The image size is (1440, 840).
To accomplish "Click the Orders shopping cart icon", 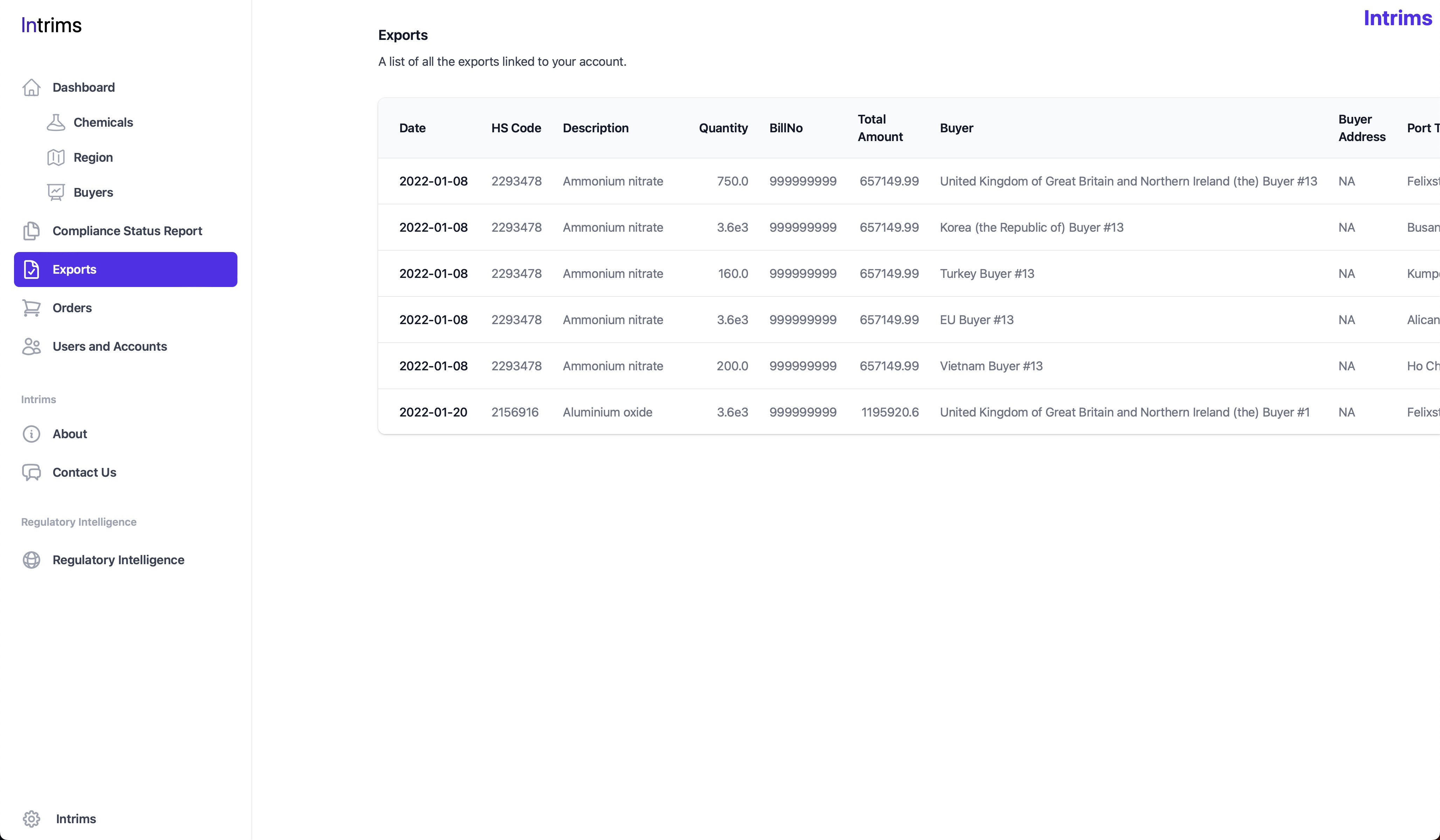I will point(32,308).
